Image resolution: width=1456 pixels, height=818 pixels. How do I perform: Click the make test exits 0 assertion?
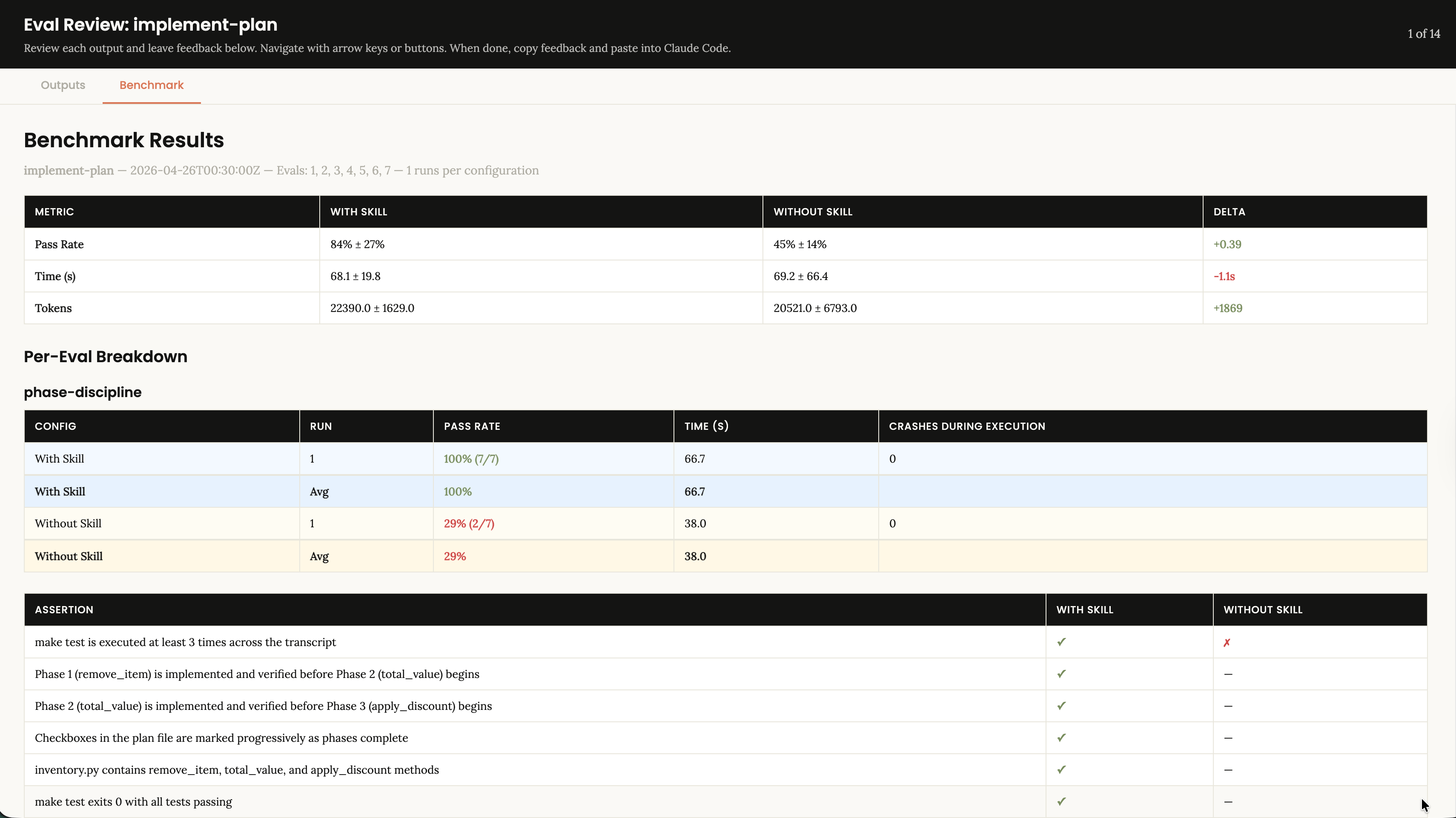[x=133, y=802]
